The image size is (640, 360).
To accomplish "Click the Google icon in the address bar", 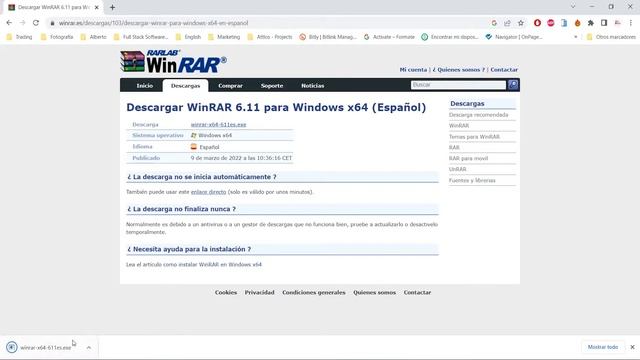I will (x=494, y=23).
